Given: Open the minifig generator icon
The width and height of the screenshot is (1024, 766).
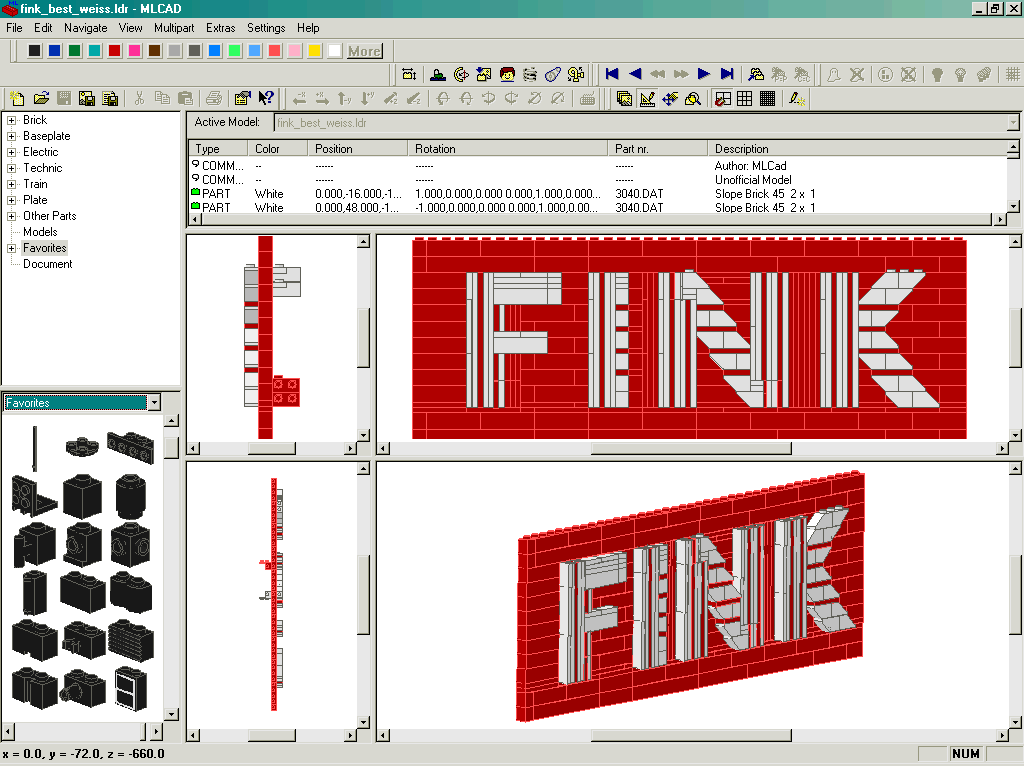Looking at the screenshot, I should click(507, 74).
